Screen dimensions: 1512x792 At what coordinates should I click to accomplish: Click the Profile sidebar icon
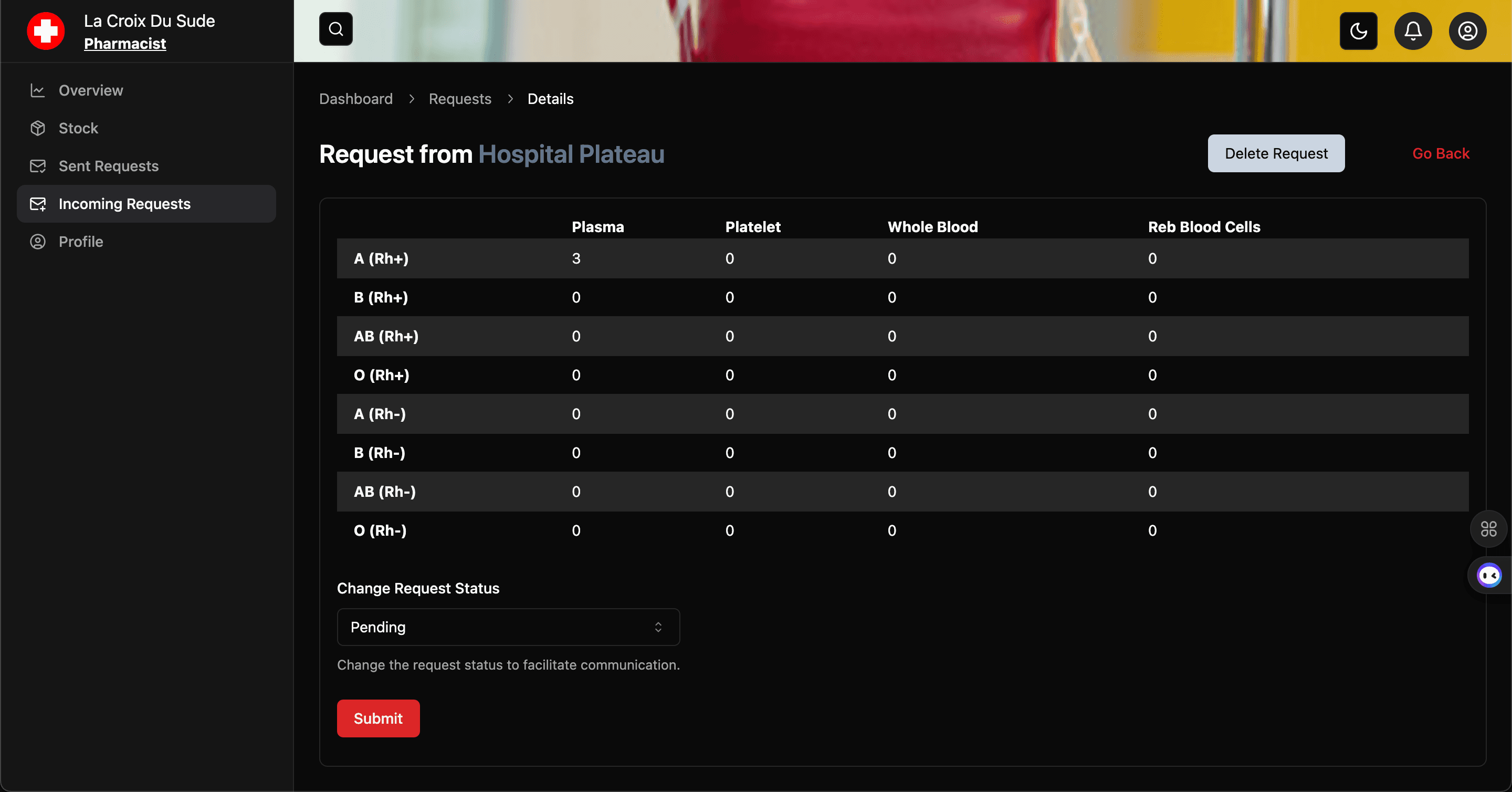click(x=38, y=242)
